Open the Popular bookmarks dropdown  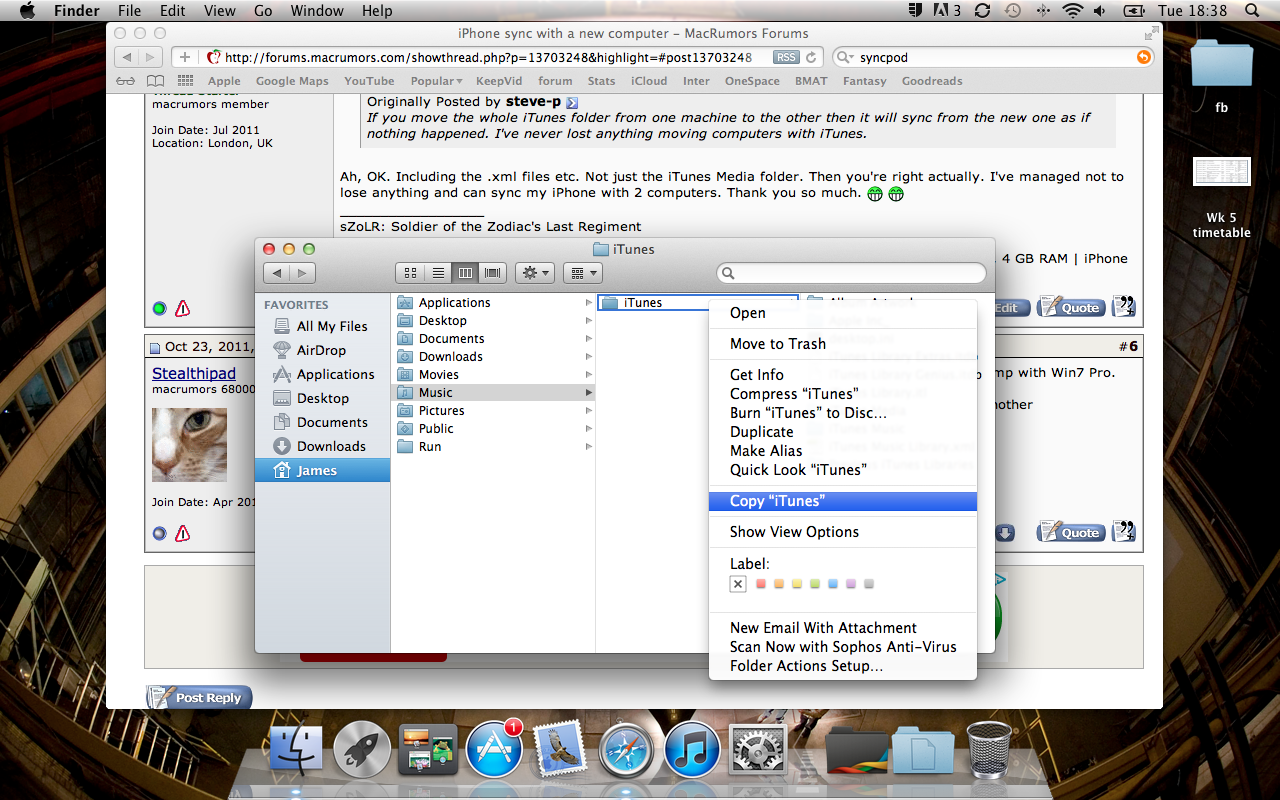point(436,81)
